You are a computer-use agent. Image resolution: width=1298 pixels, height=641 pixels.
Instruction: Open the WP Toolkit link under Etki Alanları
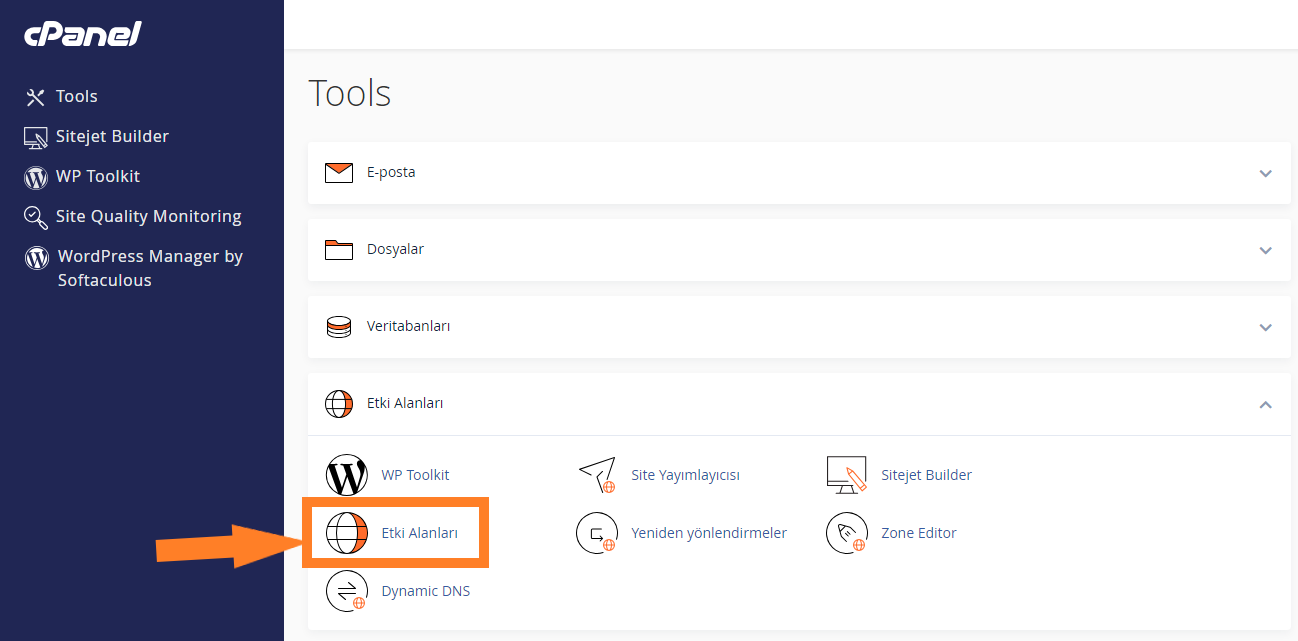tap(416, 475)
